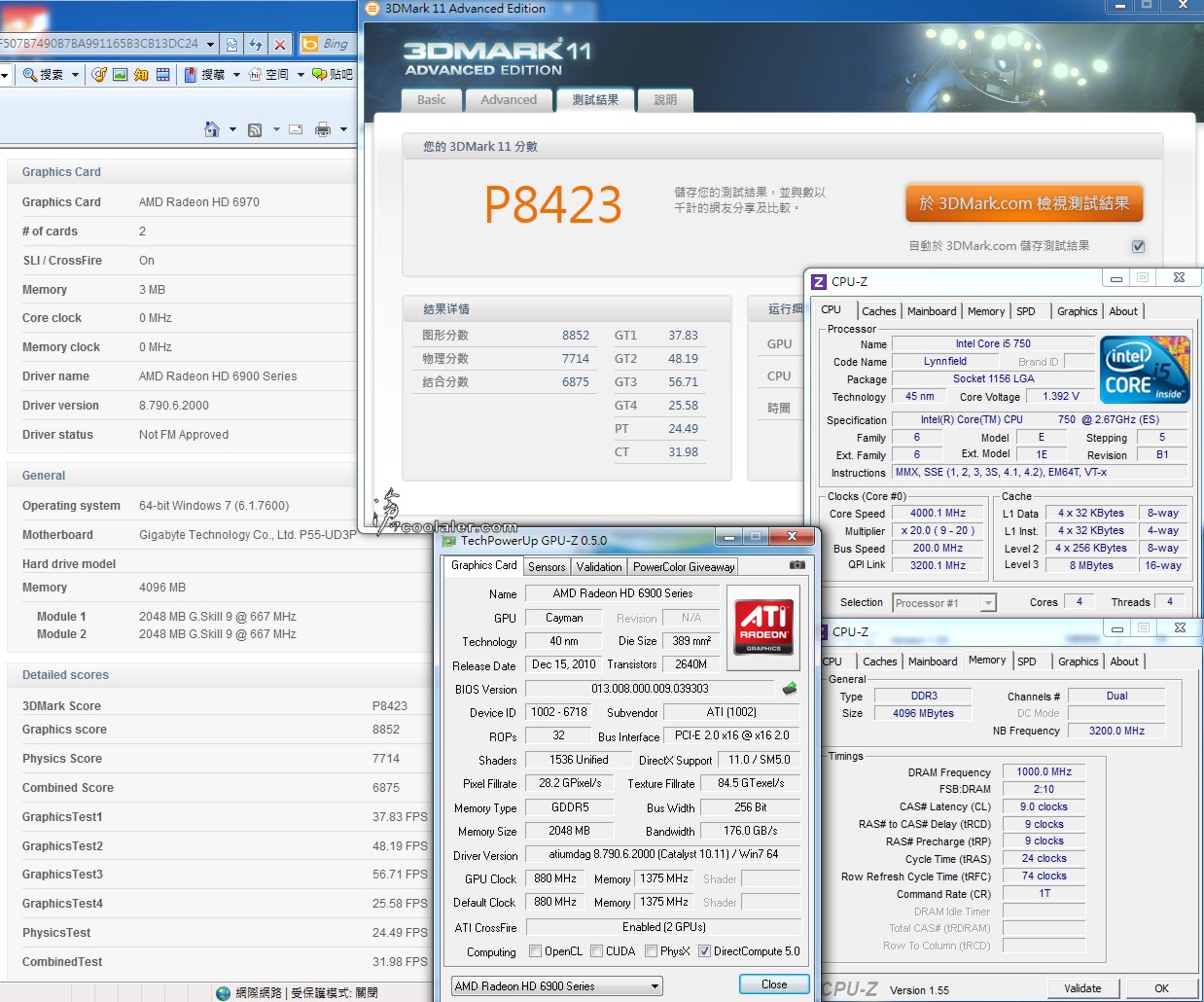This screenshot has width=1204, height=1002.
Task: Open the address bar history dropdown arrow
Action: pos(210,44)
